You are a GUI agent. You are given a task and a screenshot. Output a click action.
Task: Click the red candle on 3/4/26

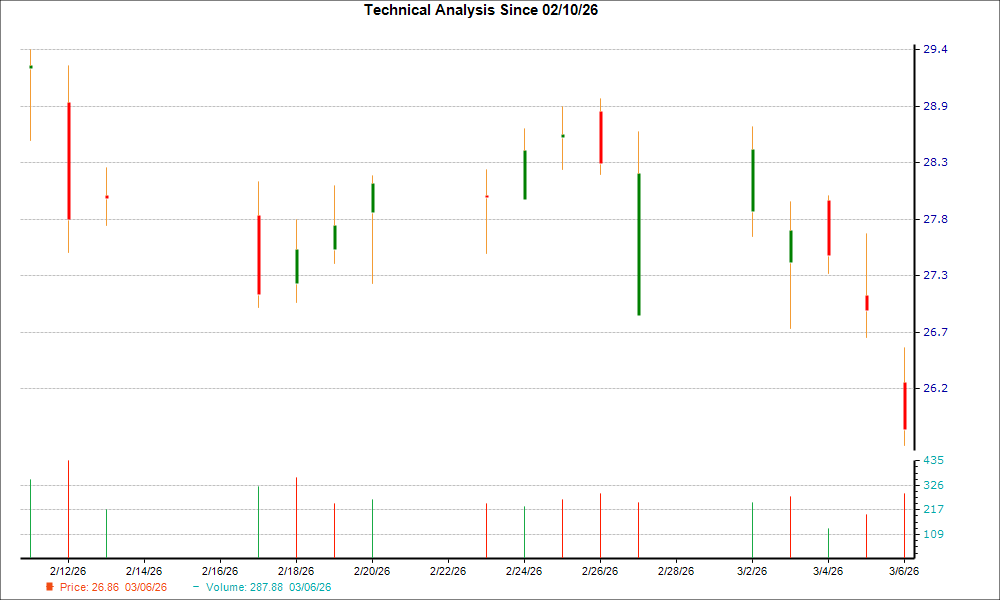point(830,225)
